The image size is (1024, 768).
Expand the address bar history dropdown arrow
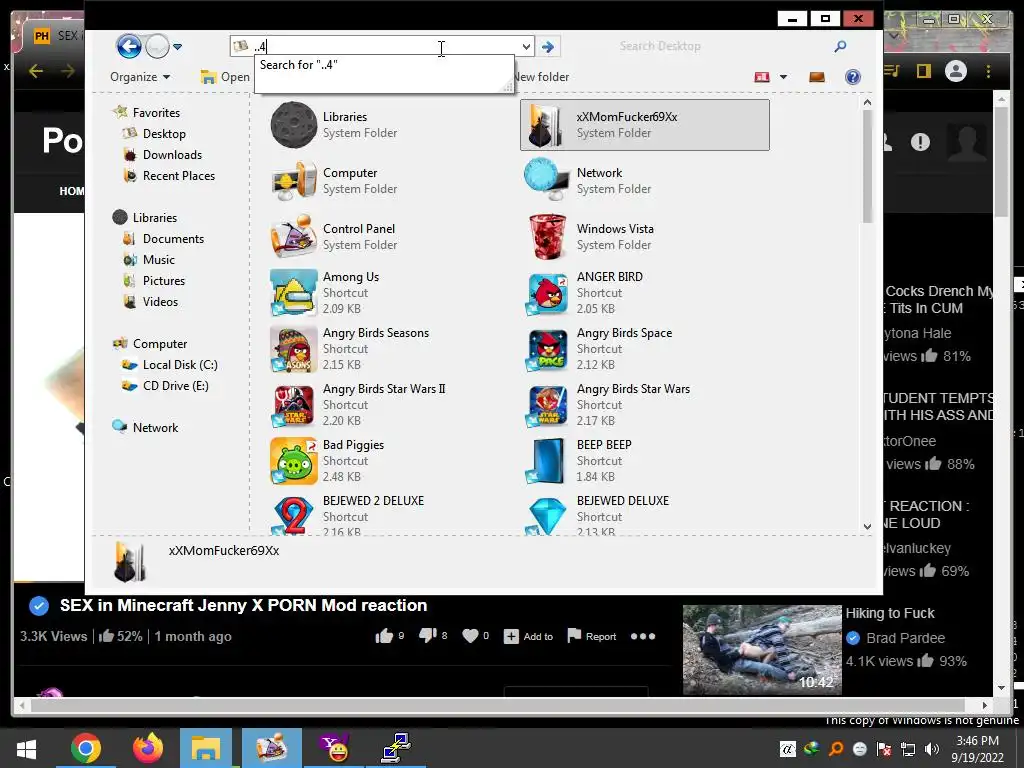[x=526, y=46]
